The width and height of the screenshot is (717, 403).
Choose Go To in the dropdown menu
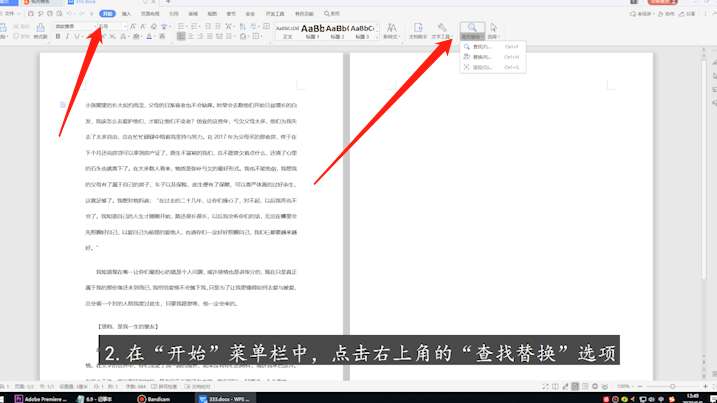point(482,68)
